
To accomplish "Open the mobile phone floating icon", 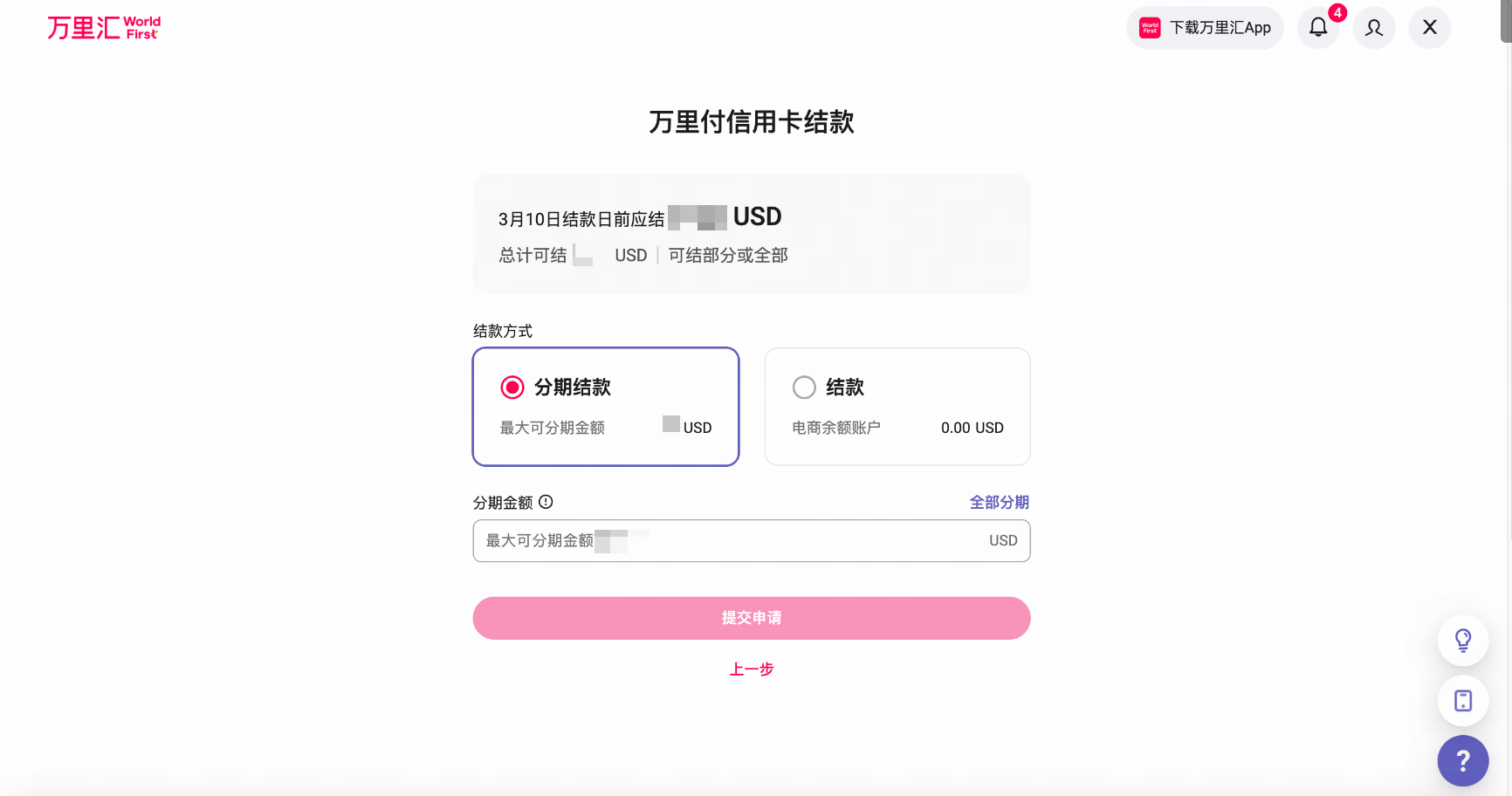I will [x=1462, y=700].
